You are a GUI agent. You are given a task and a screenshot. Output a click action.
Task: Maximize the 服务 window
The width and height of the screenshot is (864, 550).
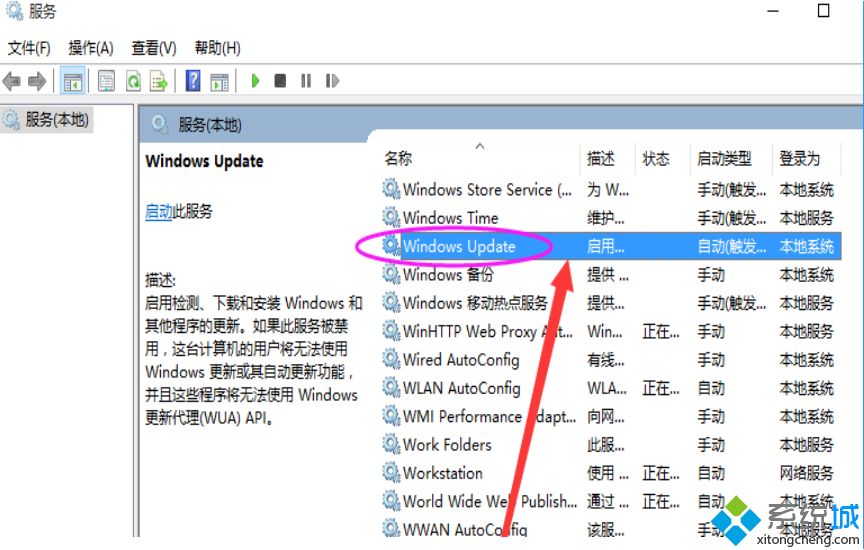(823, 10)
